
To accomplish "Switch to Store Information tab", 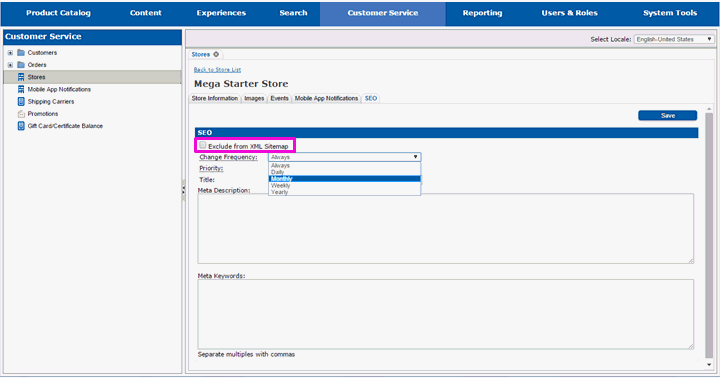I will point(214,98).
